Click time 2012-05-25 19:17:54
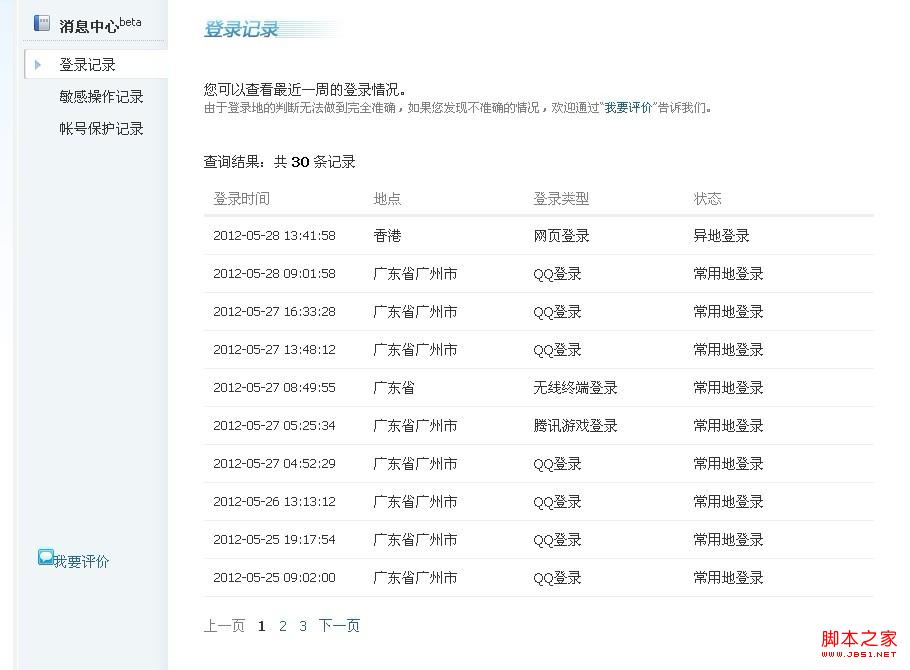The image size is (910, 670). [x=275, y=540]
